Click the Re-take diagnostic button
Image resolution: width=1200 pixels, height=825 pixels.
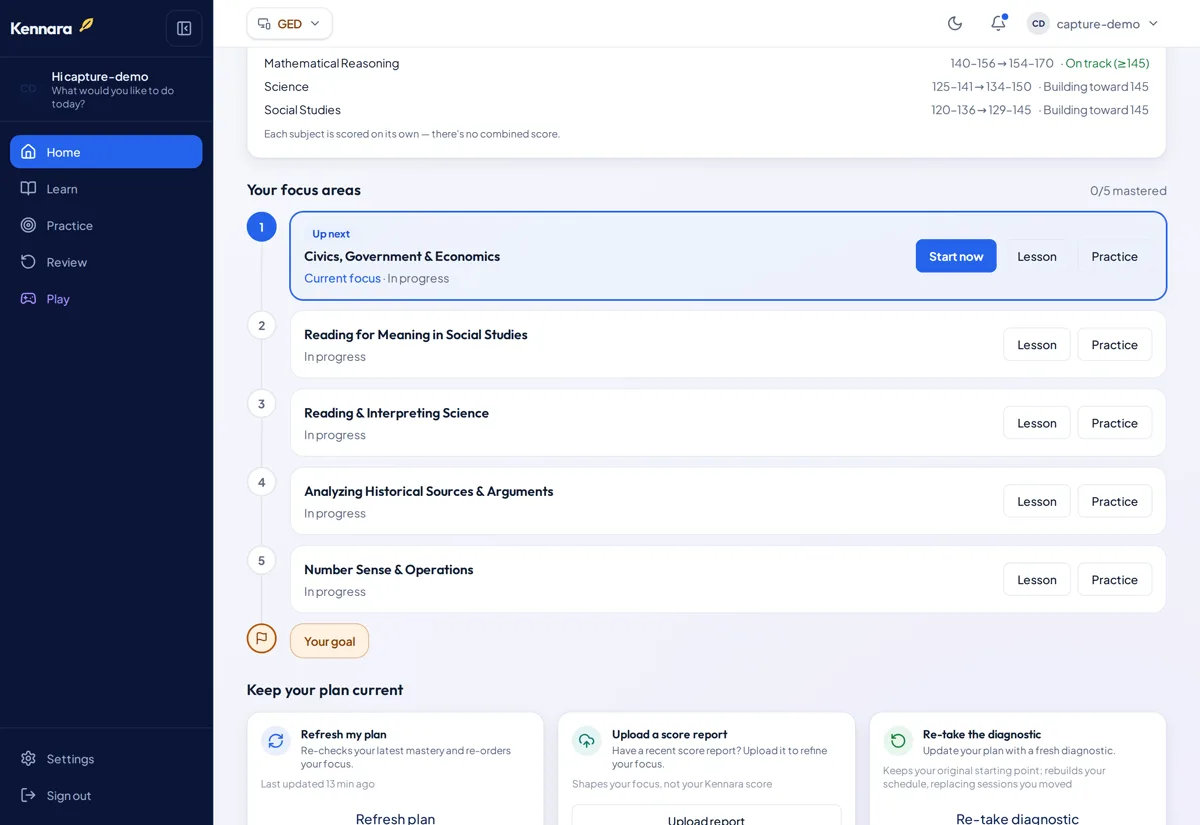pos(1017,817)
